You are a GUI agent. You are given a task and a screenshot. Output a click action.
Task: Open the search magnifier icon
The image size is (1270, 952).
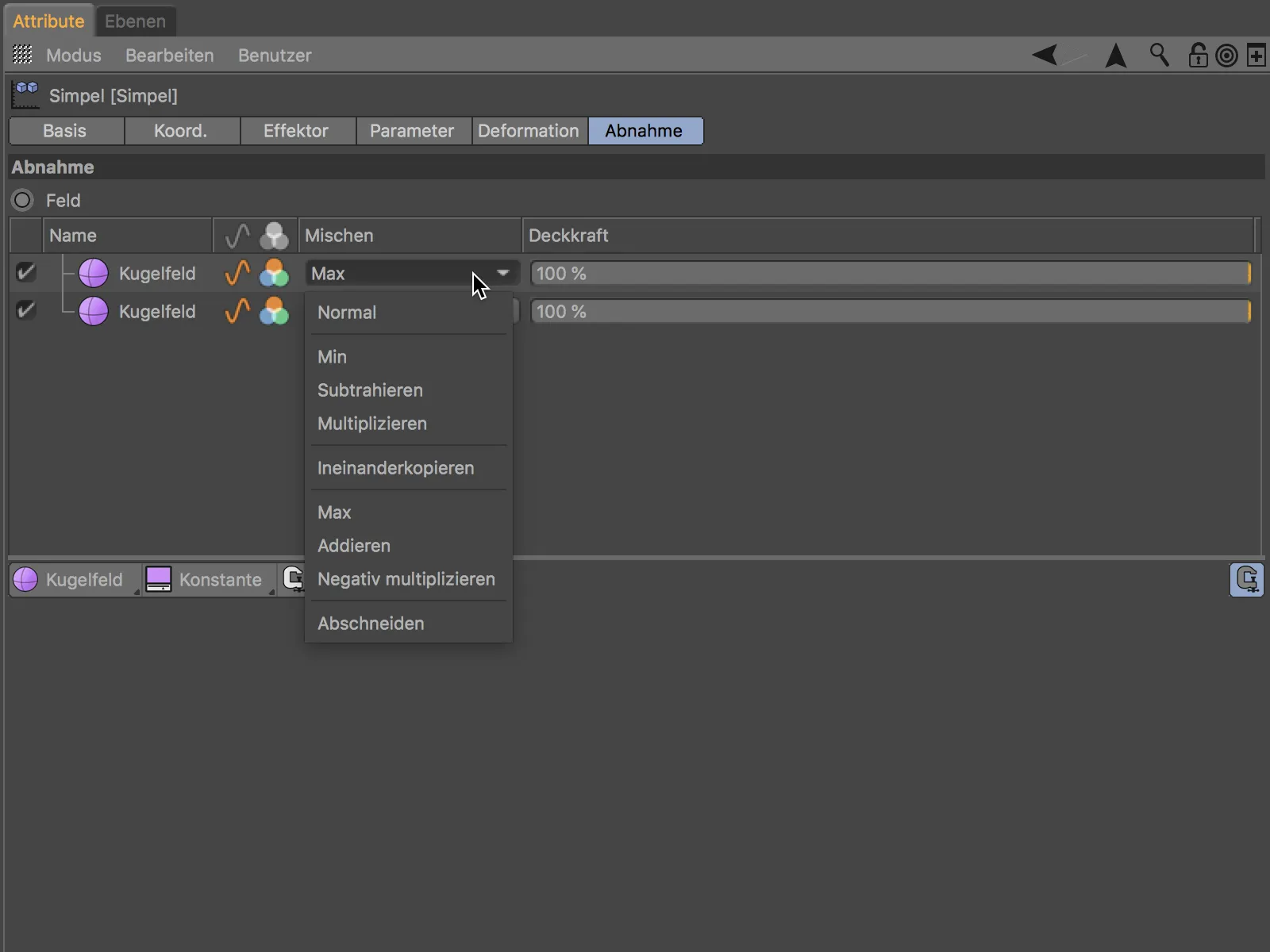point(1160,55)
